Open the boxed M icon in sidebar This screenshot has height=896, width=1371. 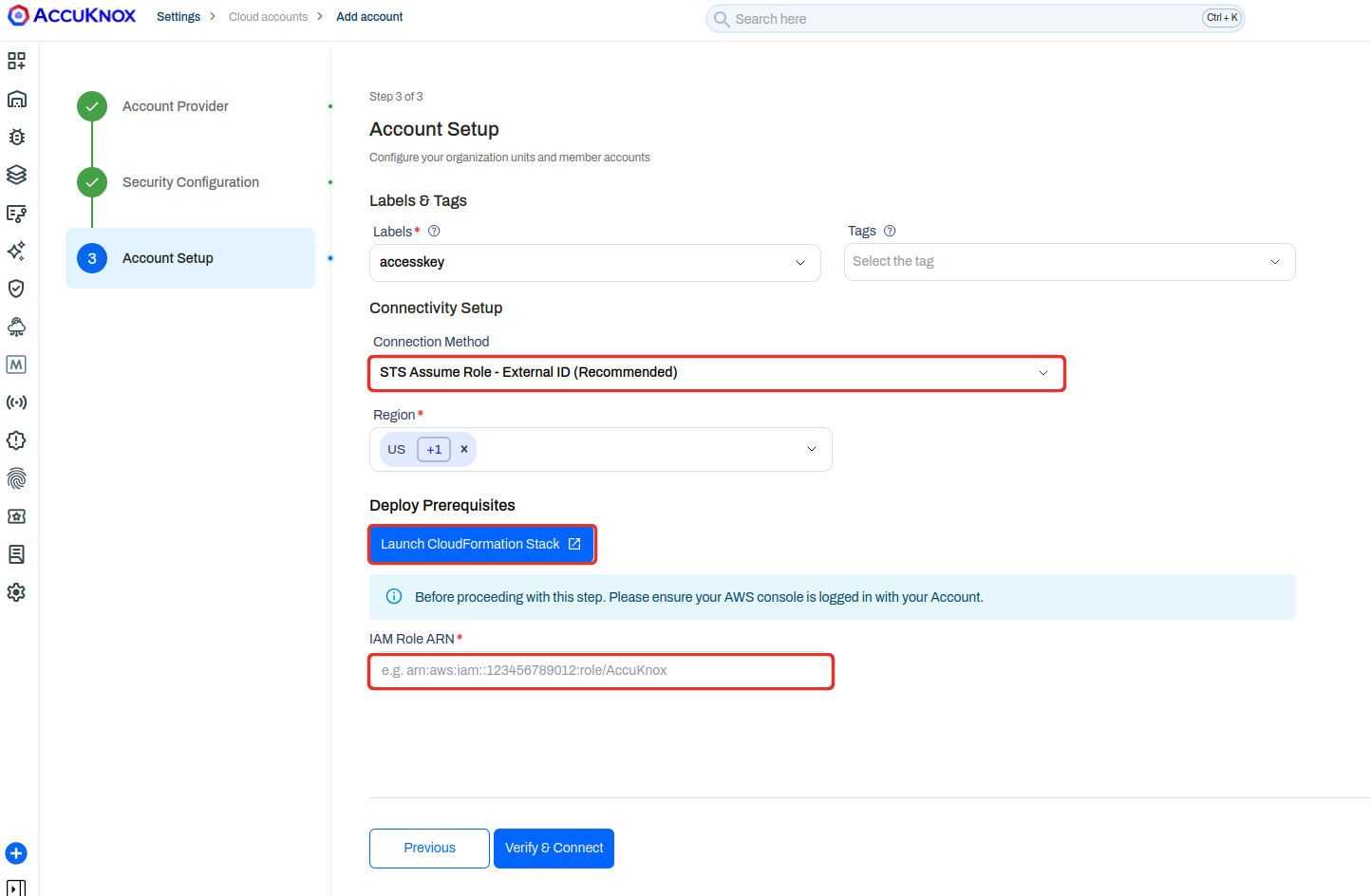coord(16,364)
